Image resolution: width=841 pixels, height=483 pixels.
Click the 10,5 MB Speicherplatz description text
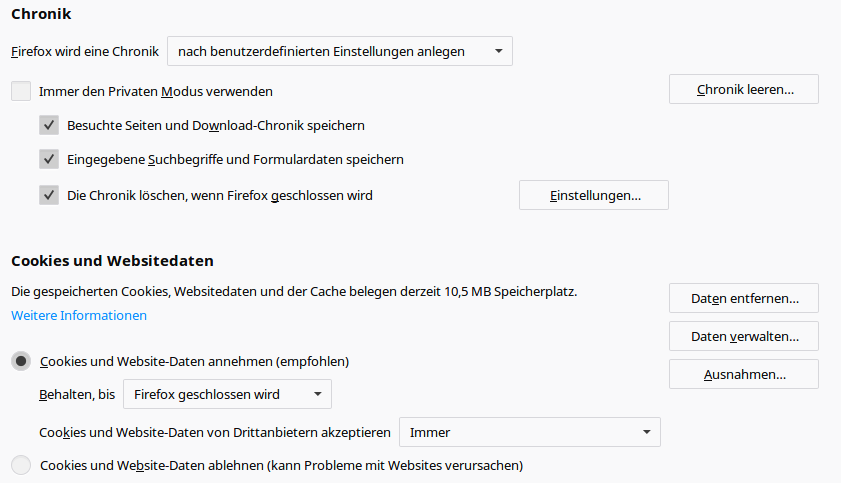point(294,292)
